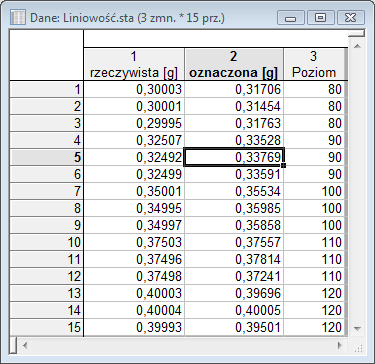Select highlighted row header 5
The height and width of the screenshot is (364, 375).
47,158
